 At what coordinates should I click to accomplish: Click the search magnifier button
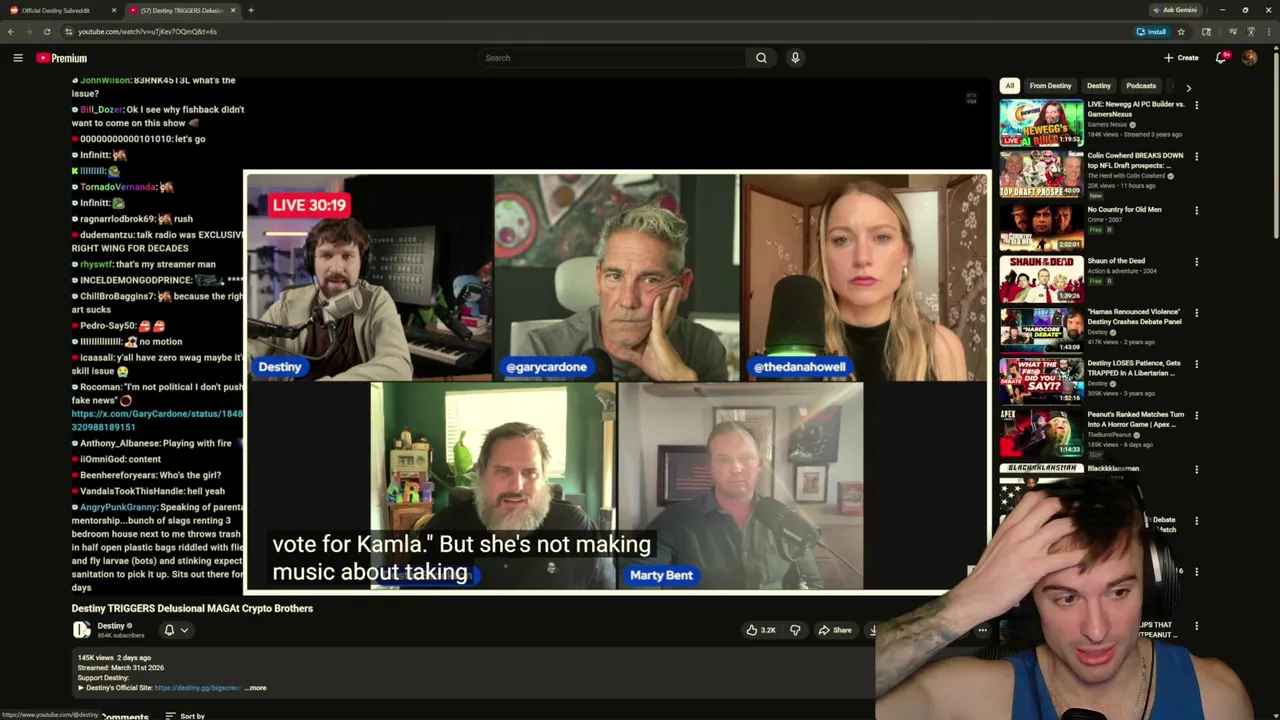pos(761,58)
